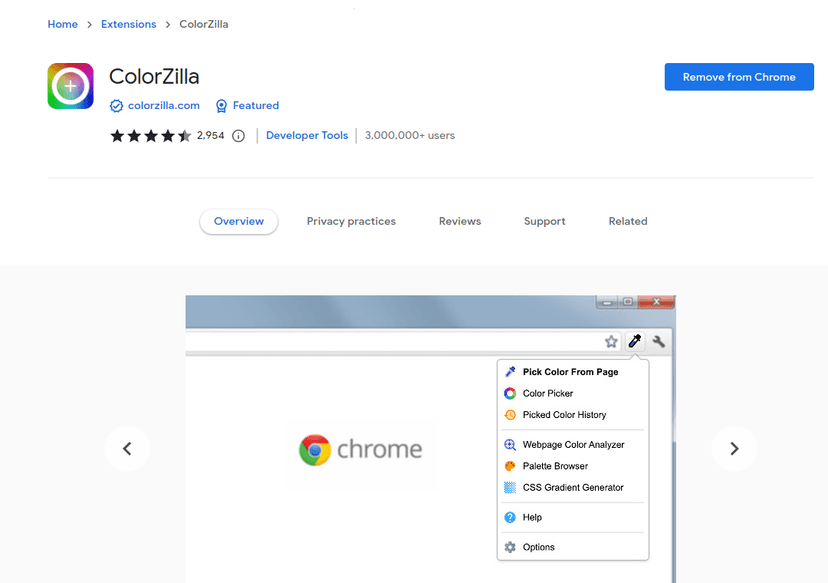The height and width of the screenshot is (583, 828).
Task: Click the ColorZilla extension title heading
Action: (154, 77)
